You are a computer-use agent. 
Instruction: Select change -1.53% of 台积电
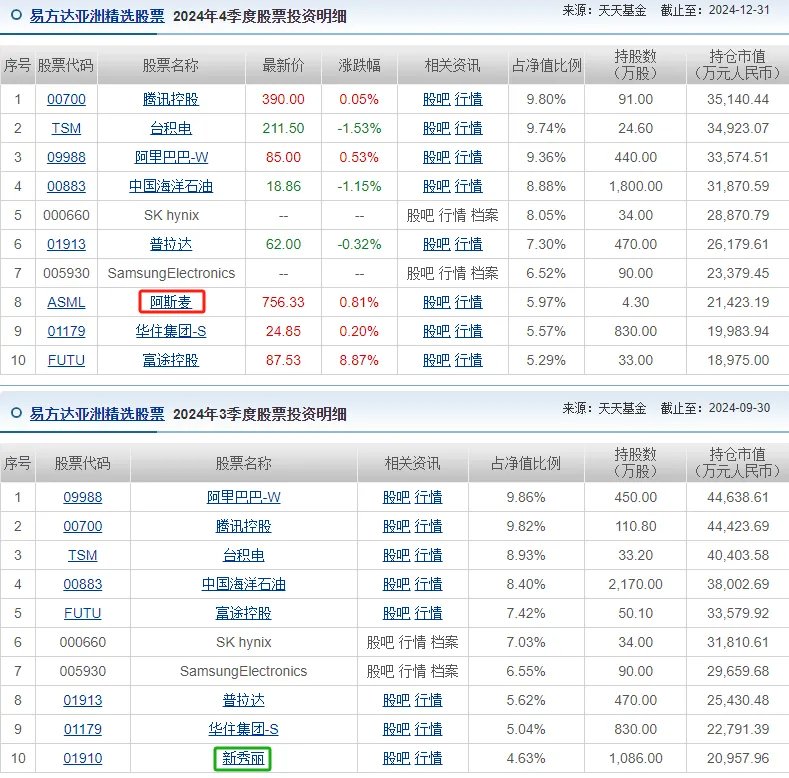(x=359, y=128)
